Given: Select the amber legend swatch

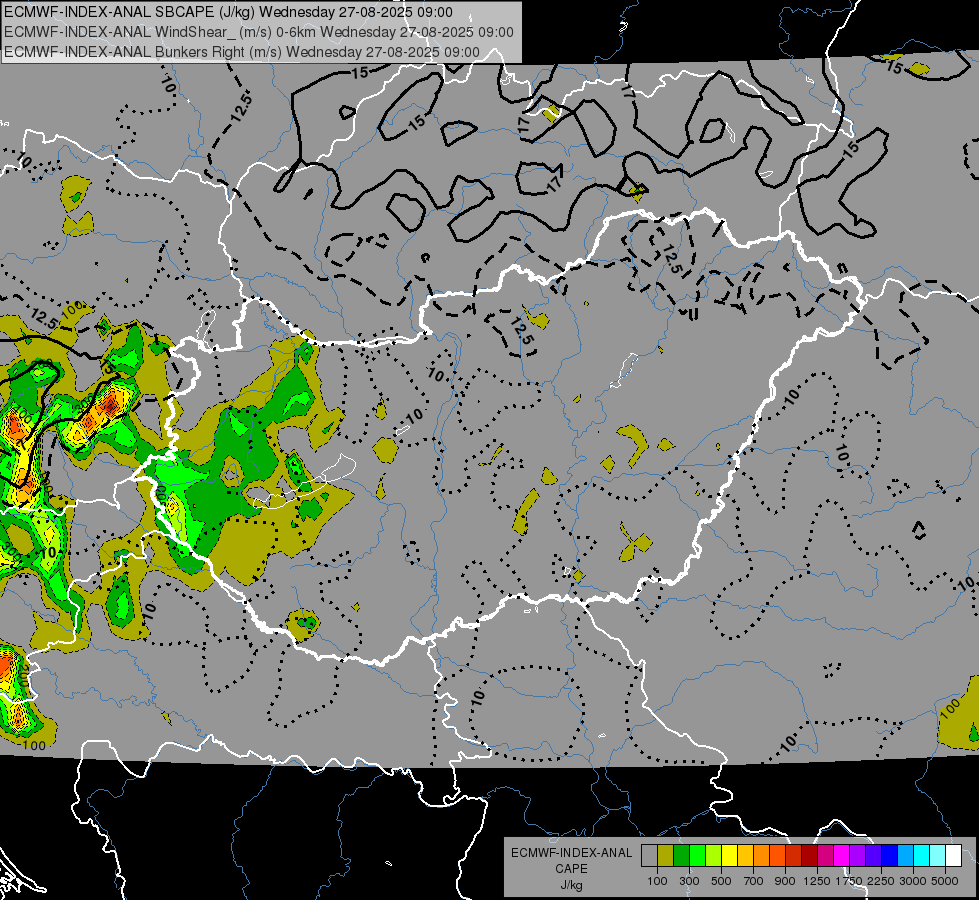Looking at the screenshot, I should (x=745, y=856).
